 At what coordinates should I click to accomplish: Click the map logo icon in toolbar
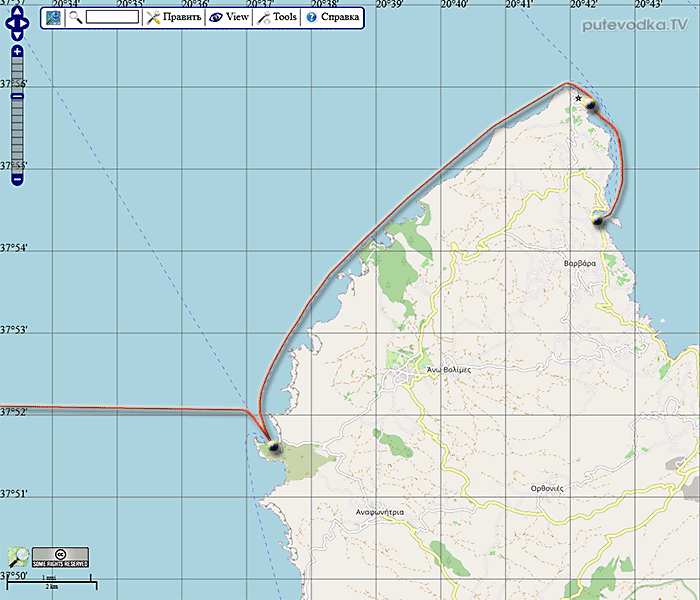pyautogui.click(x=54, y=18)
